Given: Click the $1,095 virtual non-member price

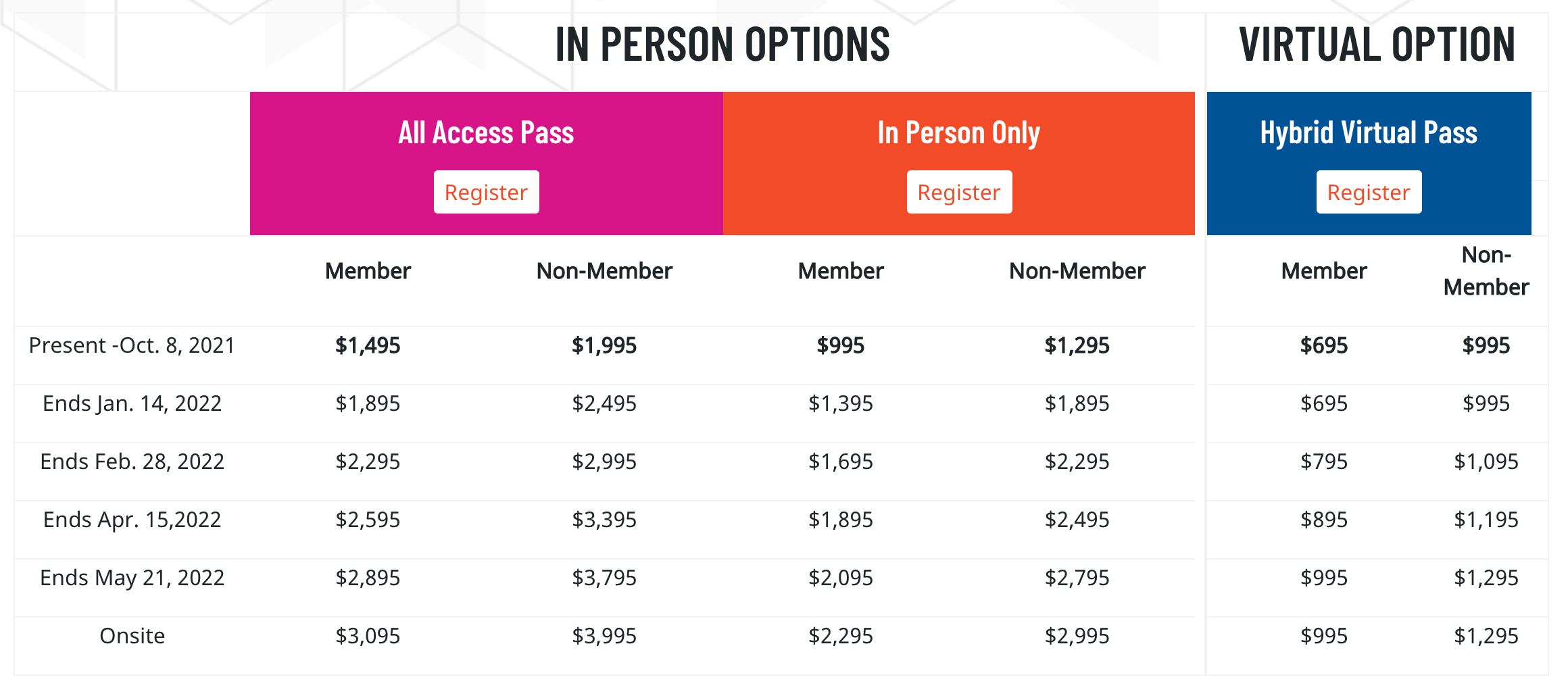Looking at the screenshot, I should [1486, 462].
